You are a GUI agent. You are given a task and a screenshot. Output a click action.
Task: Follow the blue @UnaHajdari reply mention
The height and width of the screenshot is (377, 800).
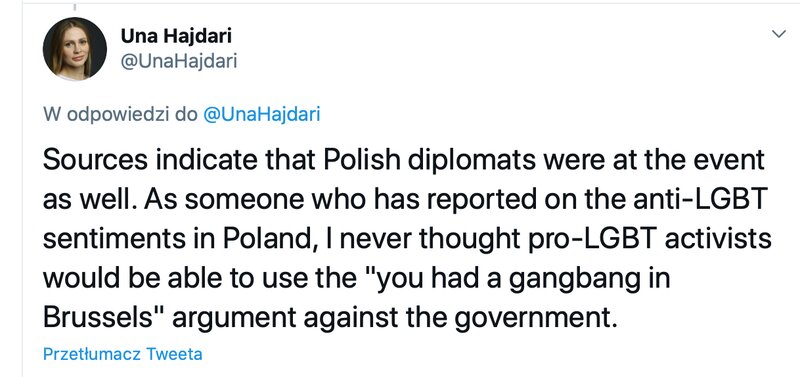(261, 114)
